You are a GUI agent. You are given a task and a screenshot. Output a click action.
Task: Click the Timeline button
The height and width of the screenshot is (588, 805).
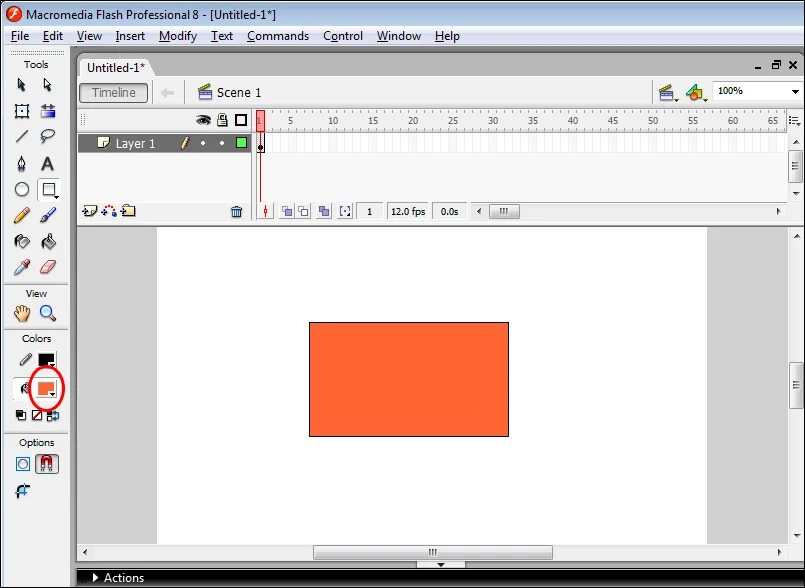pos(113,93)
